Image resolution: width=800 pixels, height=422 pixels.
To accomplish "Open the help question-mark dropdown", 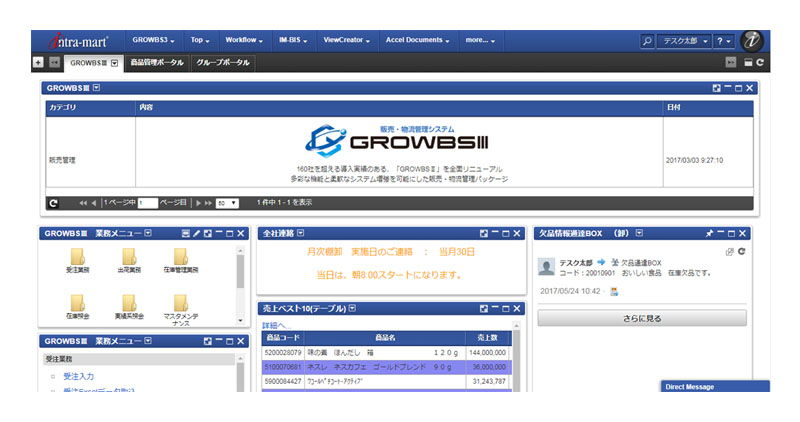I will tap(723, 41).
